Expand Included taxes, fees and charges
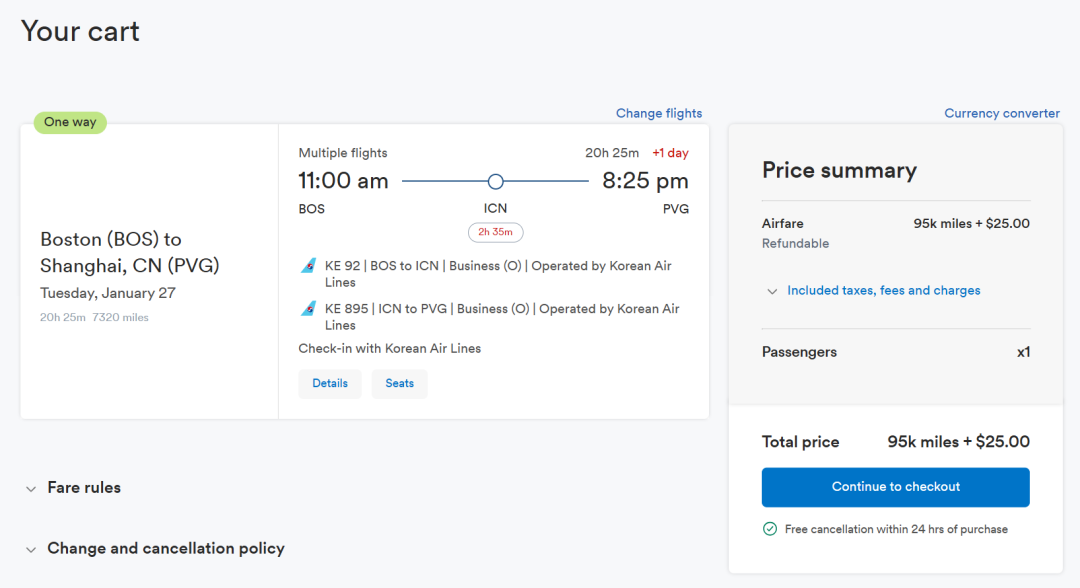Viewport: 1080px width, 588px height. pos(883,291)
